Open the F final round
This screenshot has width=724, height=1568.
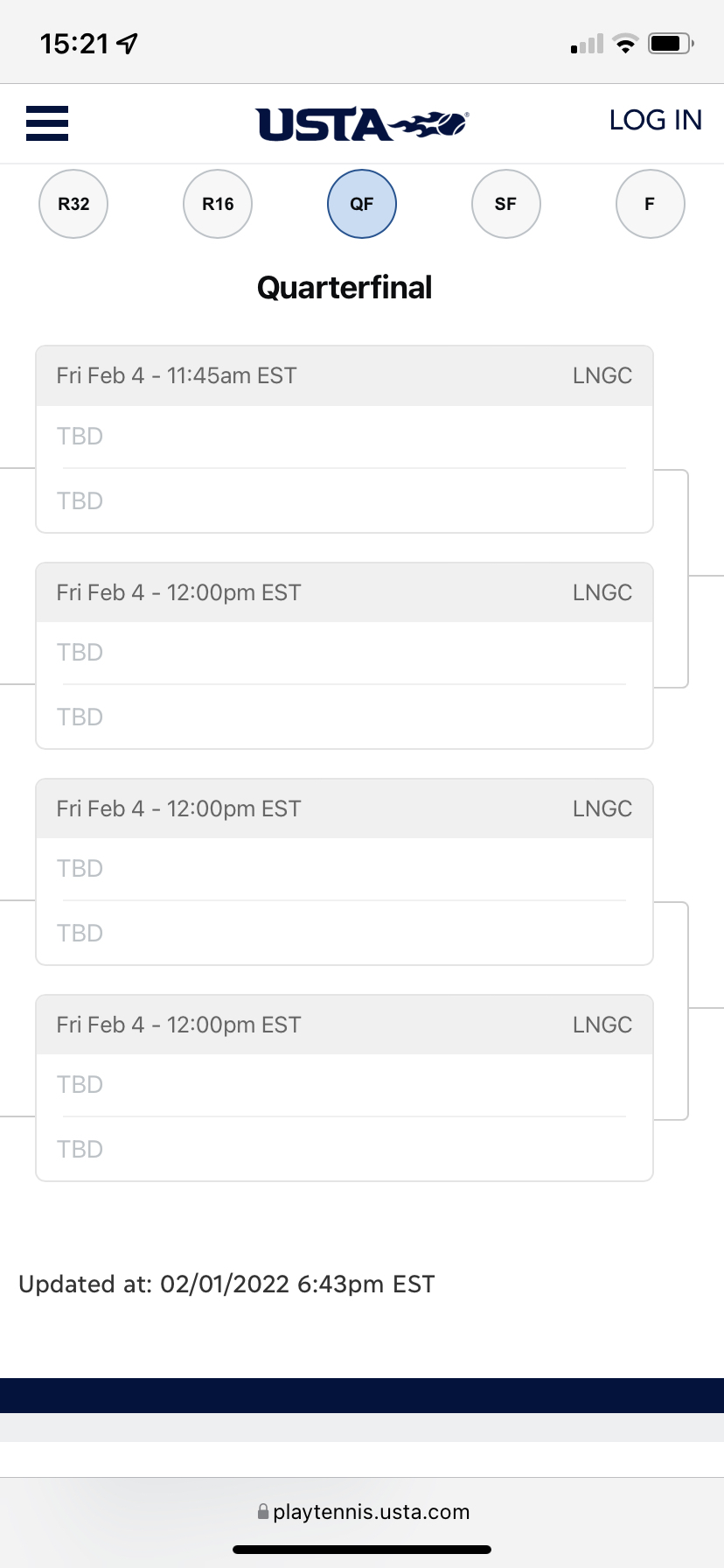click(650, 204)
